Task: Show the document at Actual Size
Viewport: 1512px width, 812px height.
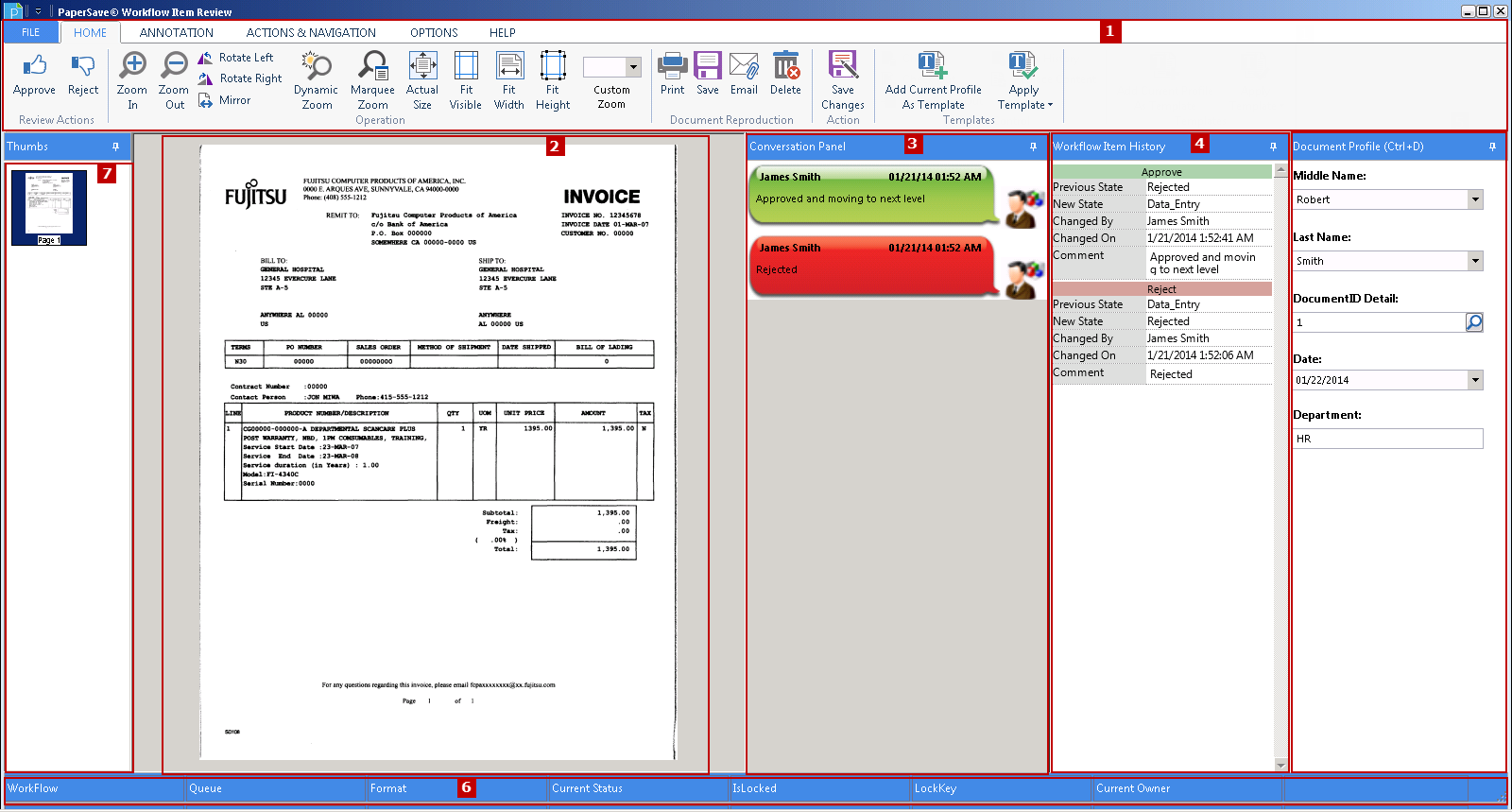Action: tap(422, 80)
